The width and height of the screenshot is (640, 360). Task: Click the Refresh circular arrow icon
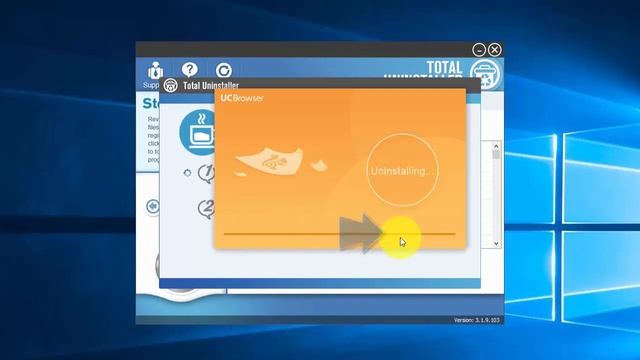[x=224, y=71]
